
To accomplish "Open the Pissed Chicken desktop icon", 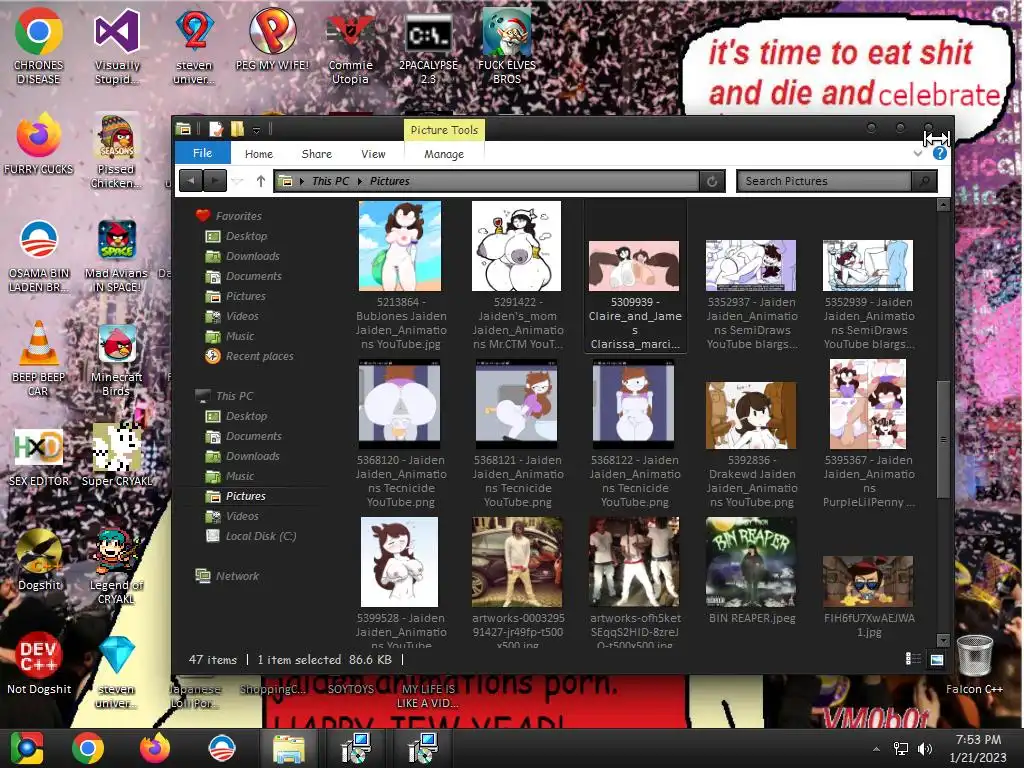I will pyautogui.click(x=116, y=152).
